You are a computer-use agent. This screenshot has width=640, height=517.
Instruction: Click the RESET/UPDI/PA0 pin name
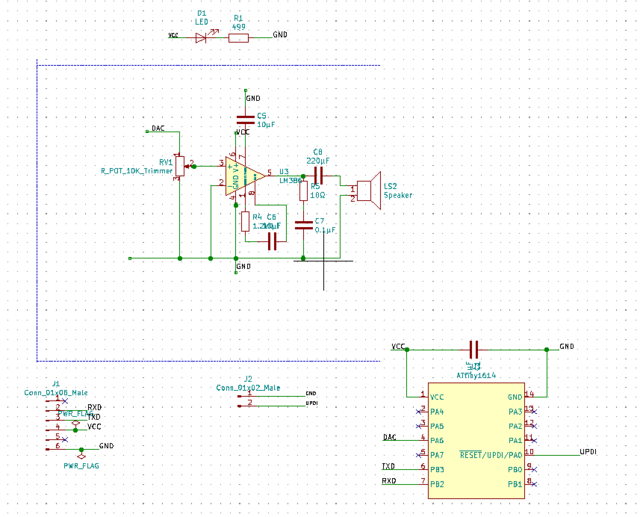click(491, 455)
